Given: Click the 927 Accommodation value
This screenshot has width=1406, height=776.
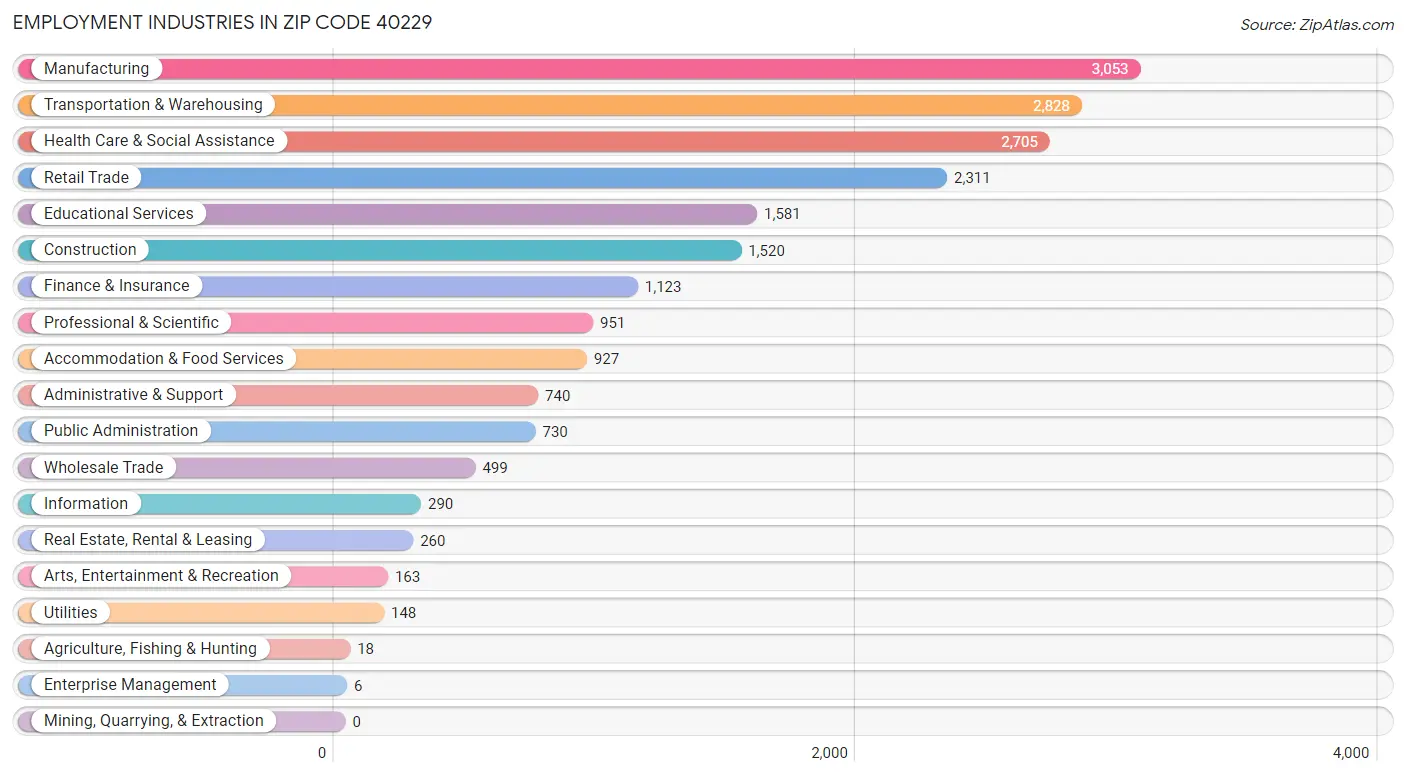Looking at the screenshot, I should point(606,359).
